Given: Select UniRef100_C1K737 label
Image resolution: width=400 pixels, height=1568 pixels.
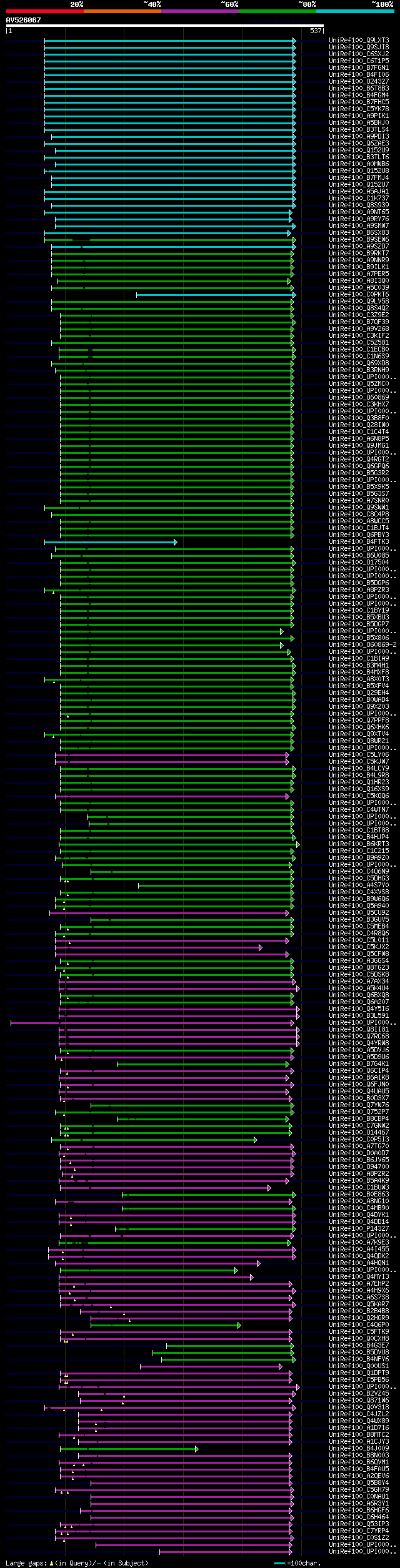Looking at the screenshot, I should coord(359,199).
